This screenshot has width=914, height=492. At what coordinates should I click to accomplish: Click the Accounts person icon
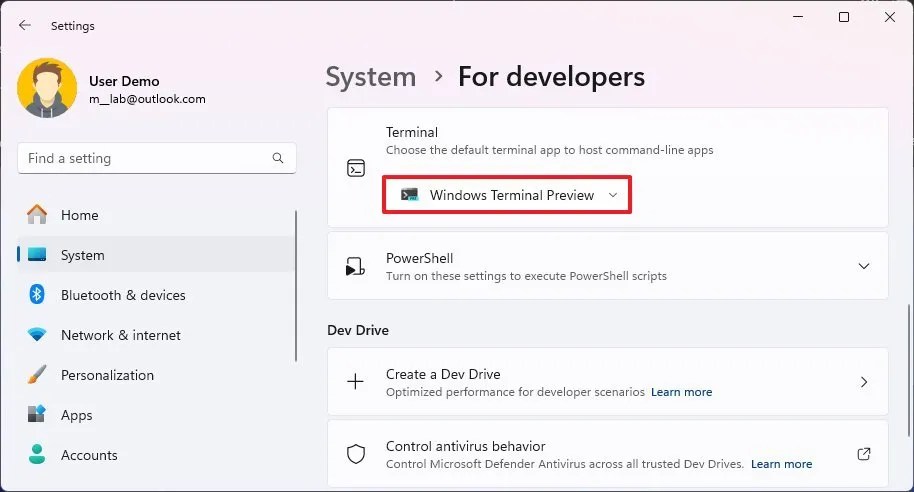pos(37,454)
